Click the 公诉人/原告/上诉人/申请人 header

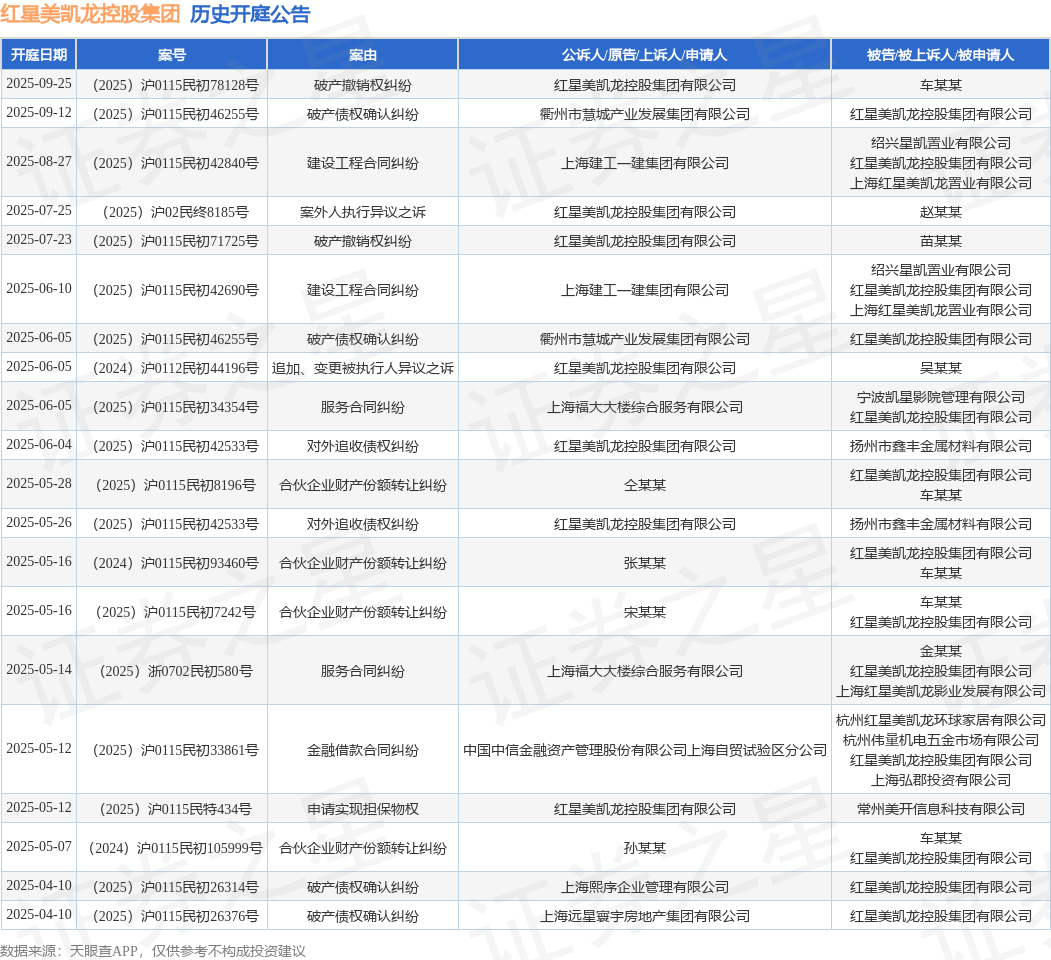[x=644, y=55]
